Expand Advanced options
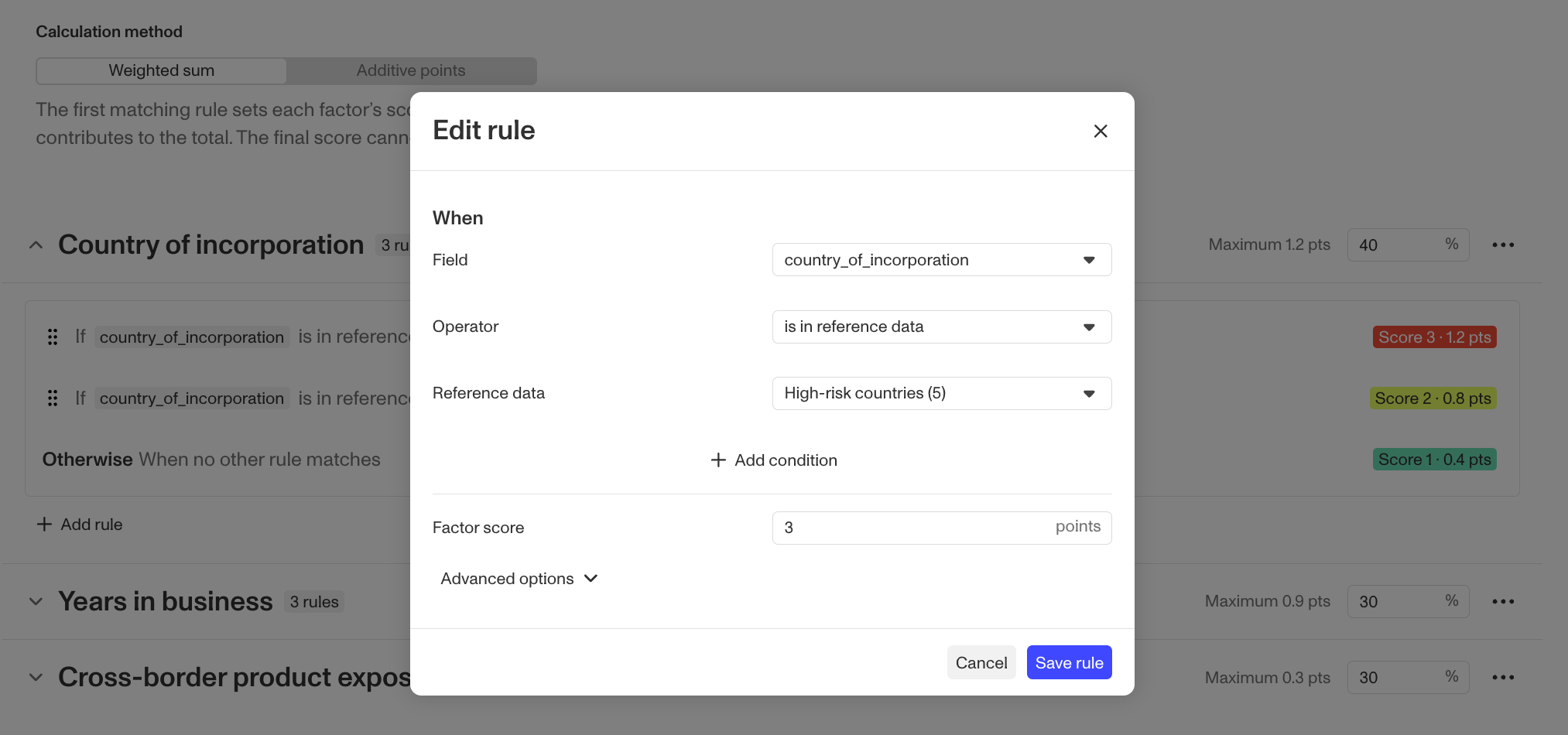The image size is (1568, 735). click(519, 579)
